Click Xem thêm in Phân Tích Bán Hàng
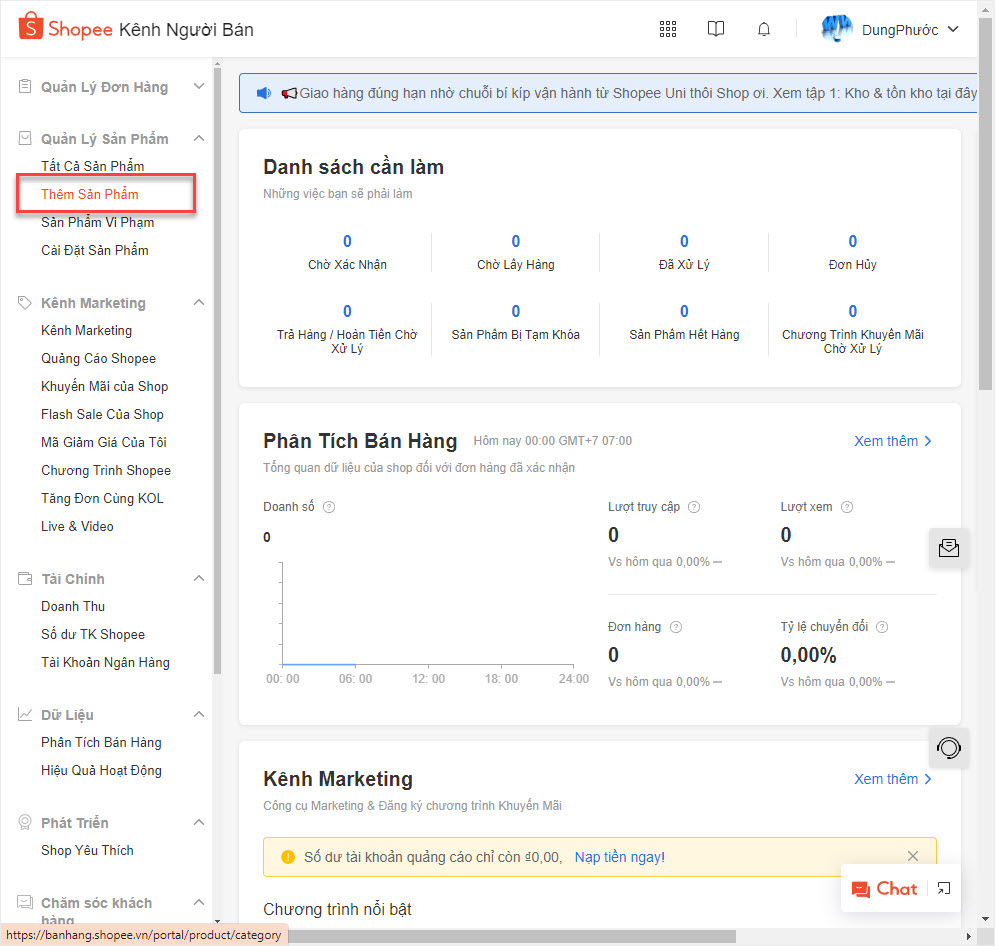The height and width of the screenshot is (946, 995). 892,441
